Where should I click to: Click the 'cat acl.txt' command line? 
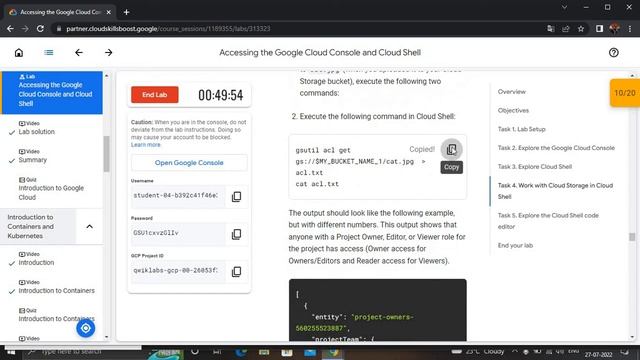317,184
